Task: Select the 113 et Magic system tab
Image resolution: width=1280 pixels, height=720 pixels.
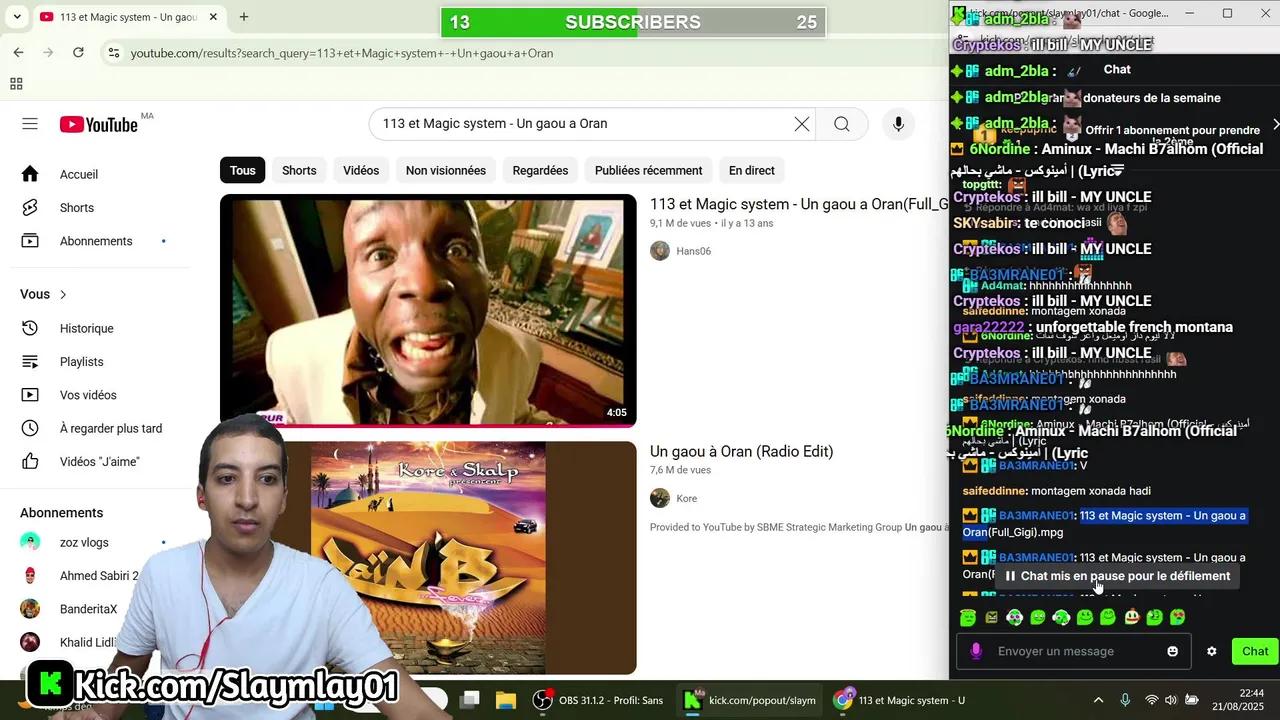Action: (x=130, y=17)
